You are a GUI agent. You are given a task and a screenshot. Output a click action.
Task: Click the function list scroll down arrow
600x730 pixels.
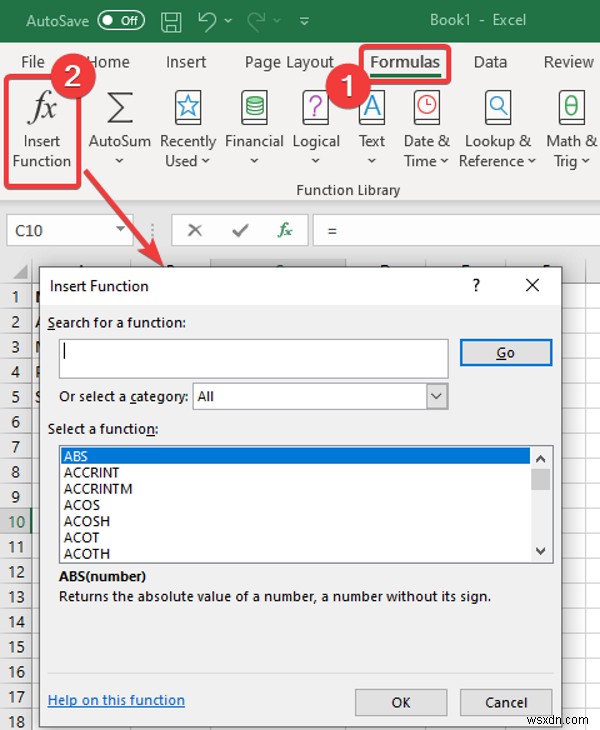click(540, 551)
